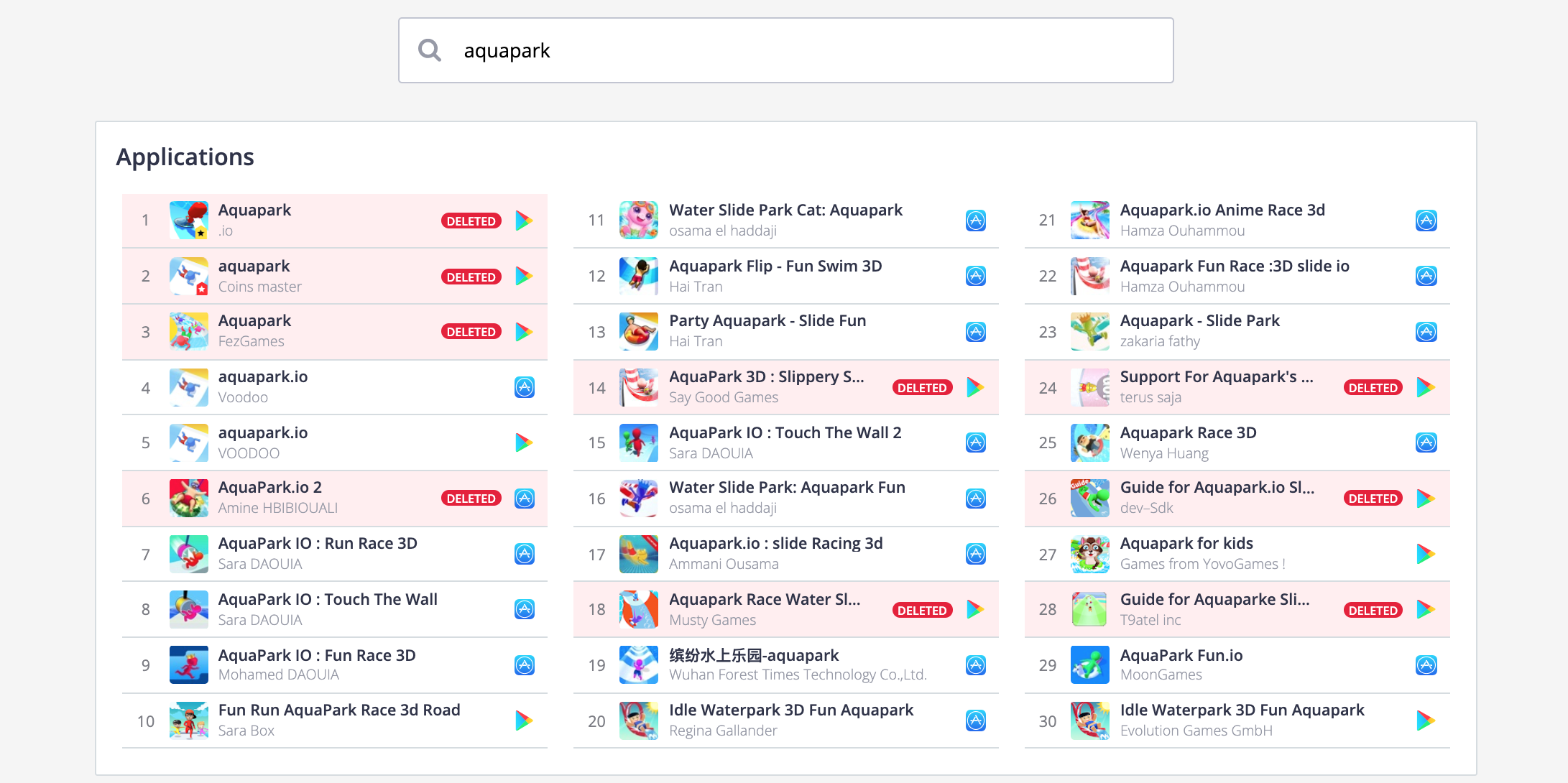Viewport: 1568px width, 783px height.
Task: Click App Store icon for Regina Gallander app
Action: [976, 721]
